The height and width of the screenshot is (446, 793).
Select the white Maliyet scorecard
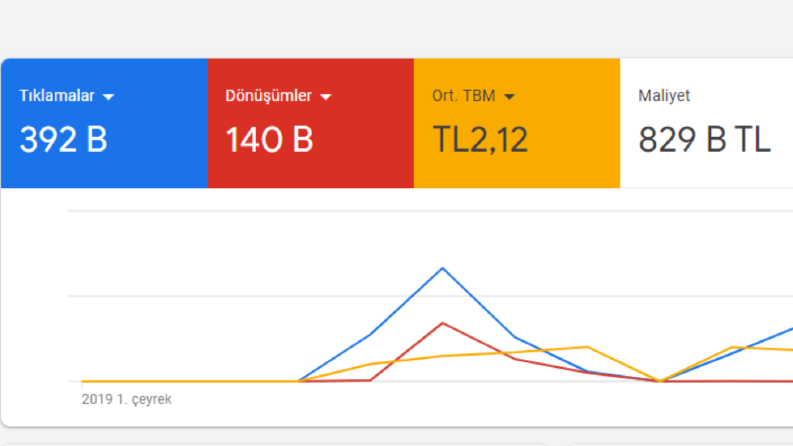(x=707, y=123)
